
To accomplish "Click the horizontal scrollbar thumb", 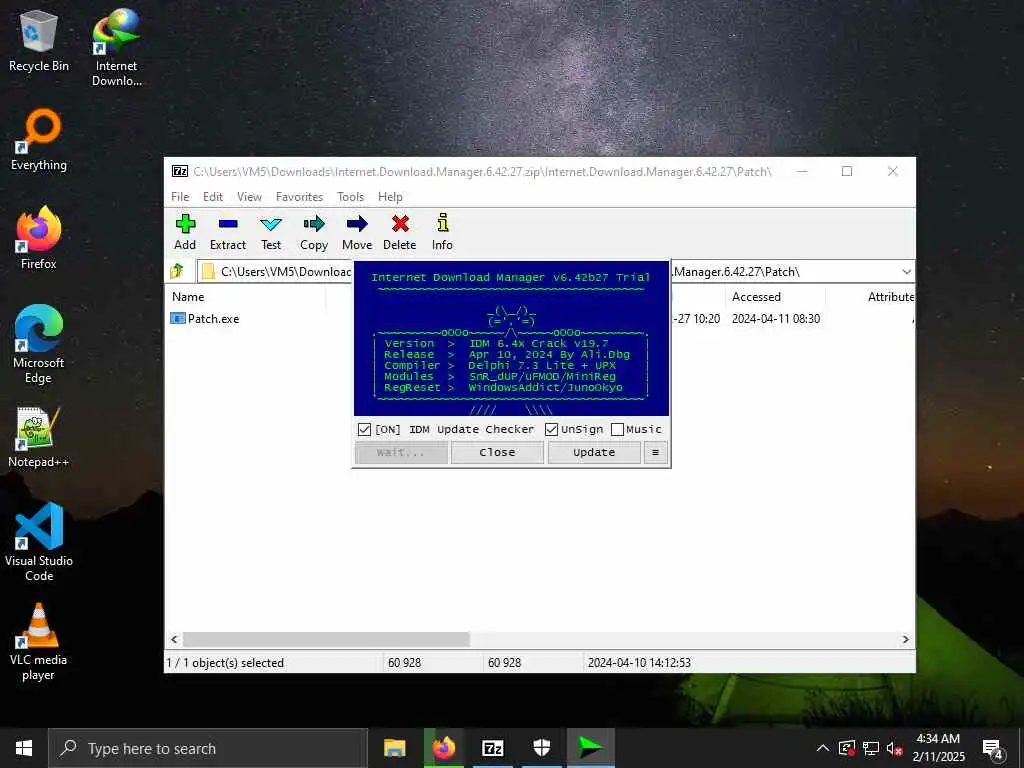I will (326, 639).
